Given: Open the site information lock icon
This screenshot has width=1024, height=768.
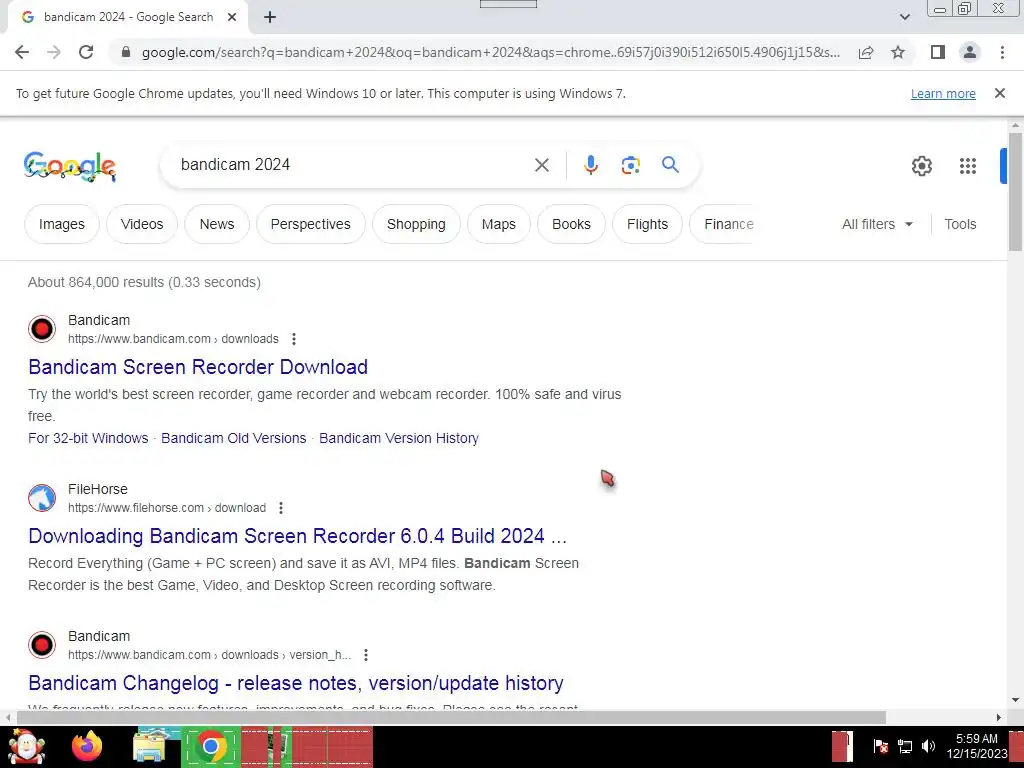Looking at the screenshot, I should (126, 52).
